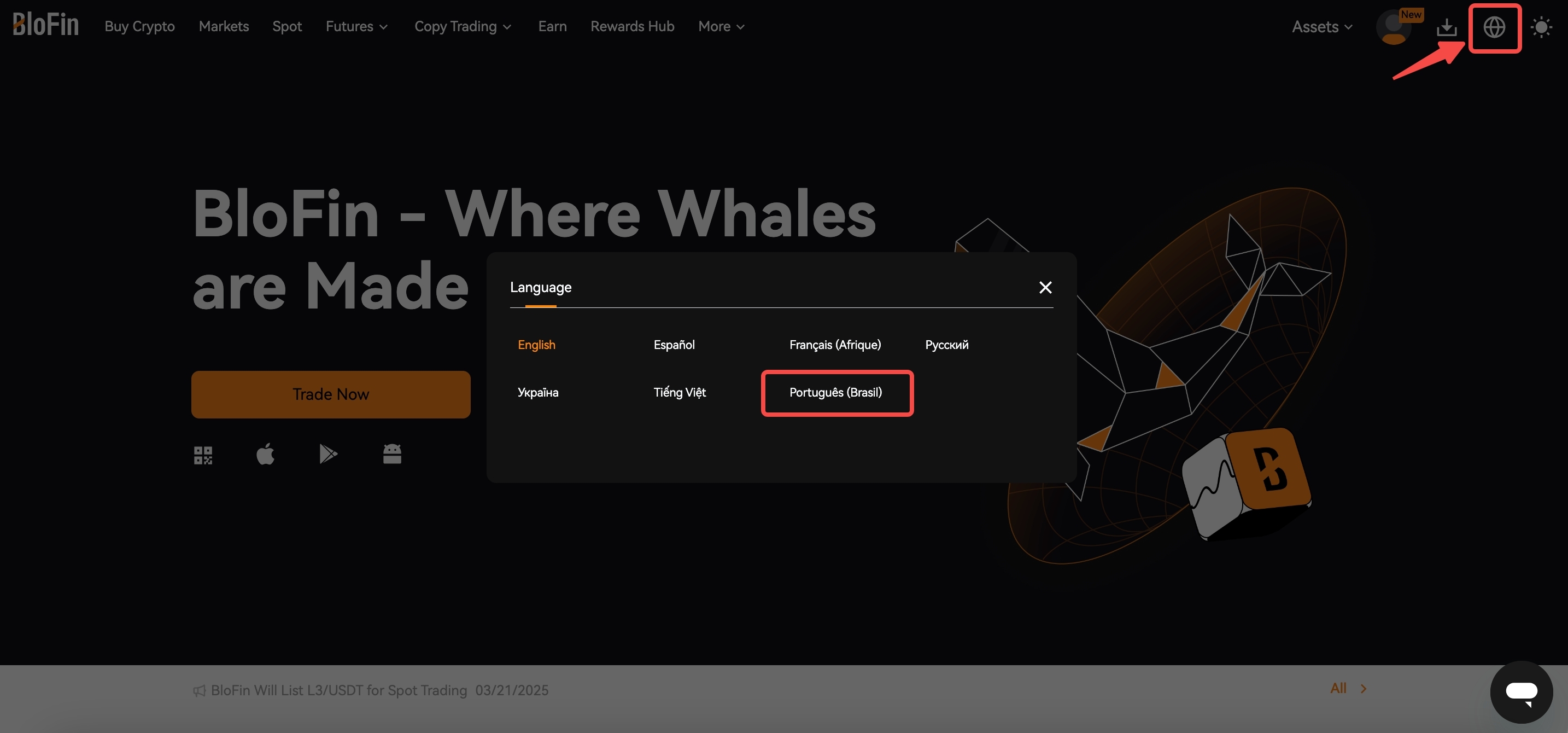Image resolution: width=1568 pixels, height=733 pixels.
Task: Choose Español language
Action: point(674,345)
